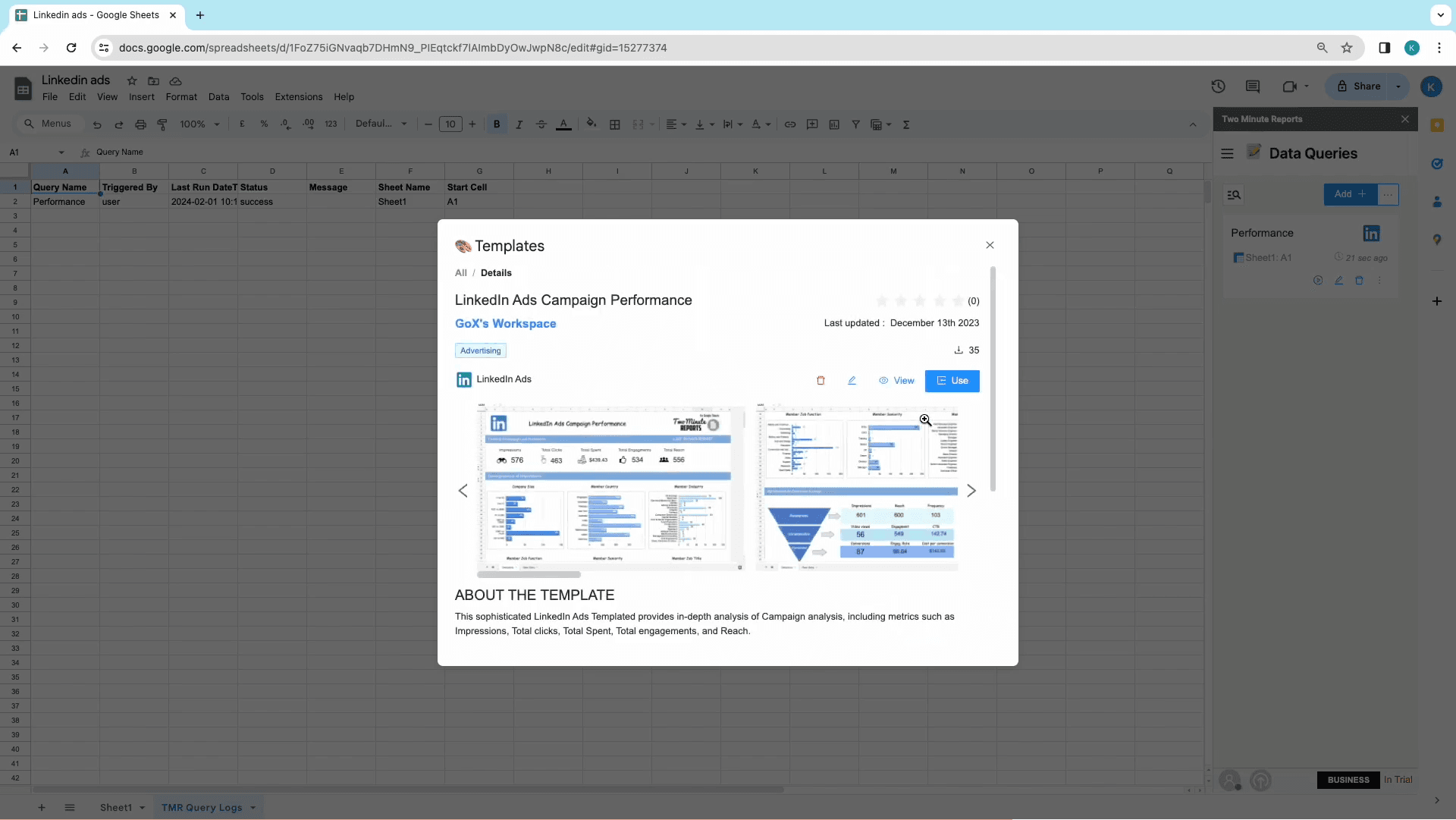Open more options next to Add
The height and width of the screenshot is (820, 1456).
(1388, 194)
